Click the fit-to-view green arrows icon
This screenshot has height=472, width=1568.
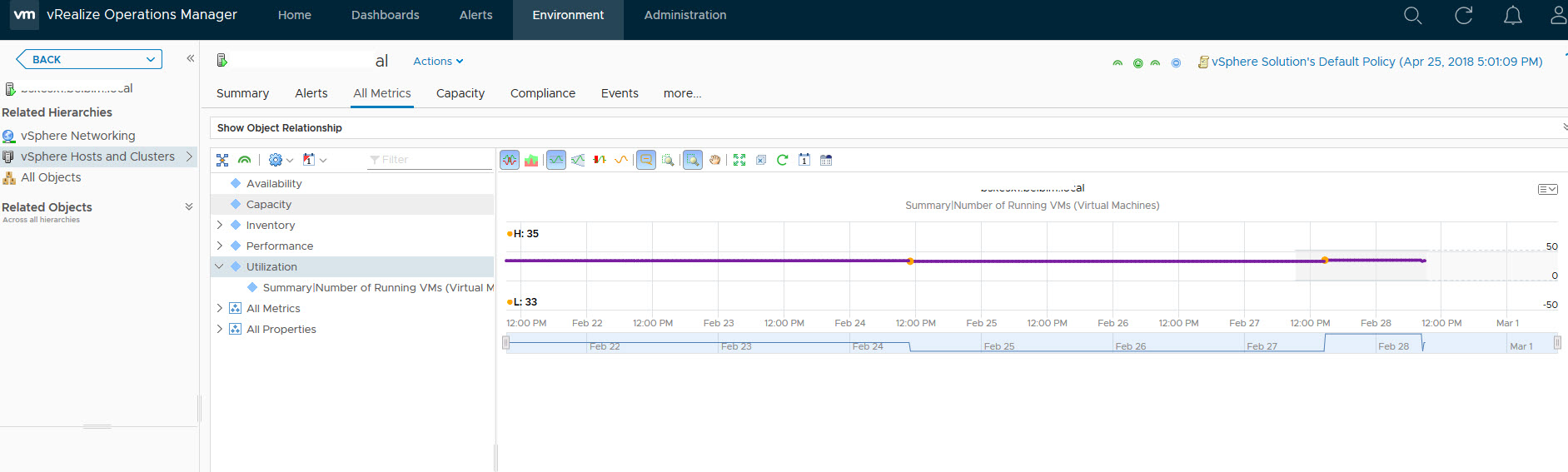(739, 160)
